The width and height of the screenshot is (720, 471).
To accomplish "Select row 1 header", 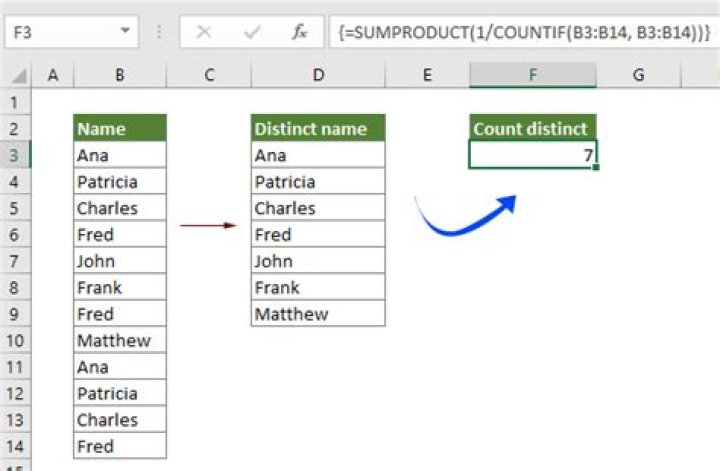I will pyautogui.click(x=15, y=102).
